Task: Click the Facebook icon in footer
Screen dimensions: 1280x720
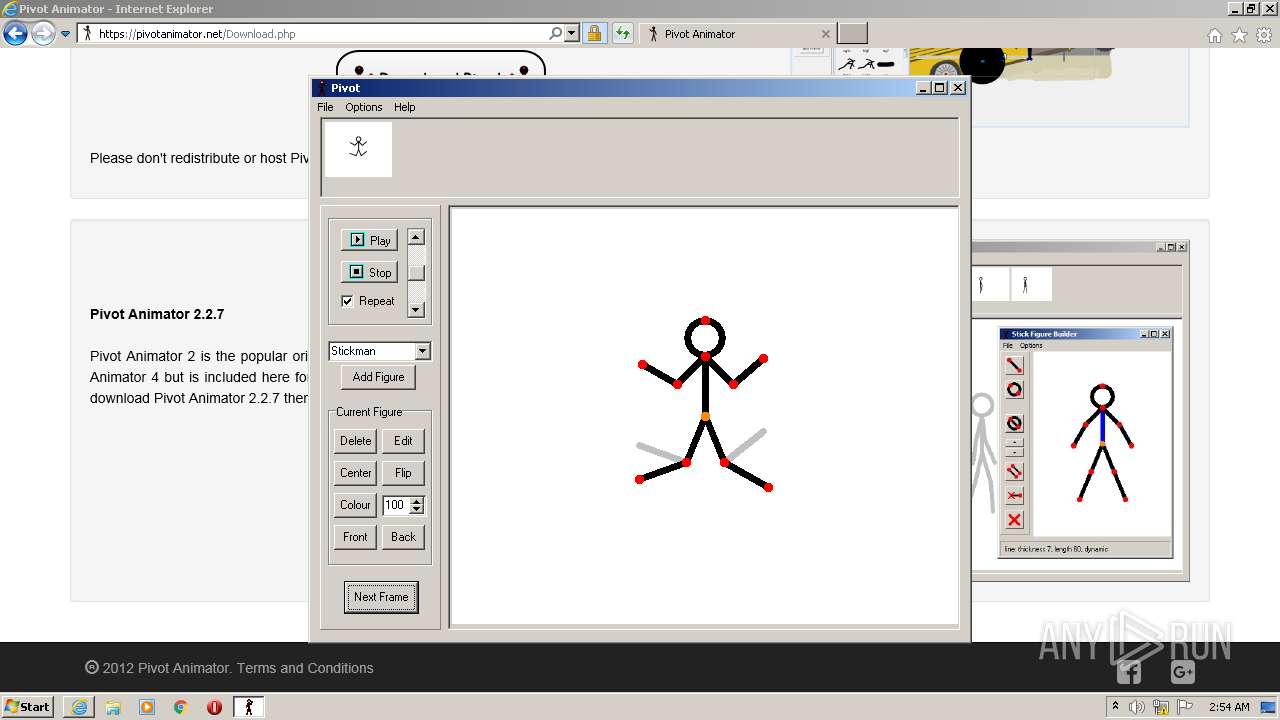Action: [1129, 672]
